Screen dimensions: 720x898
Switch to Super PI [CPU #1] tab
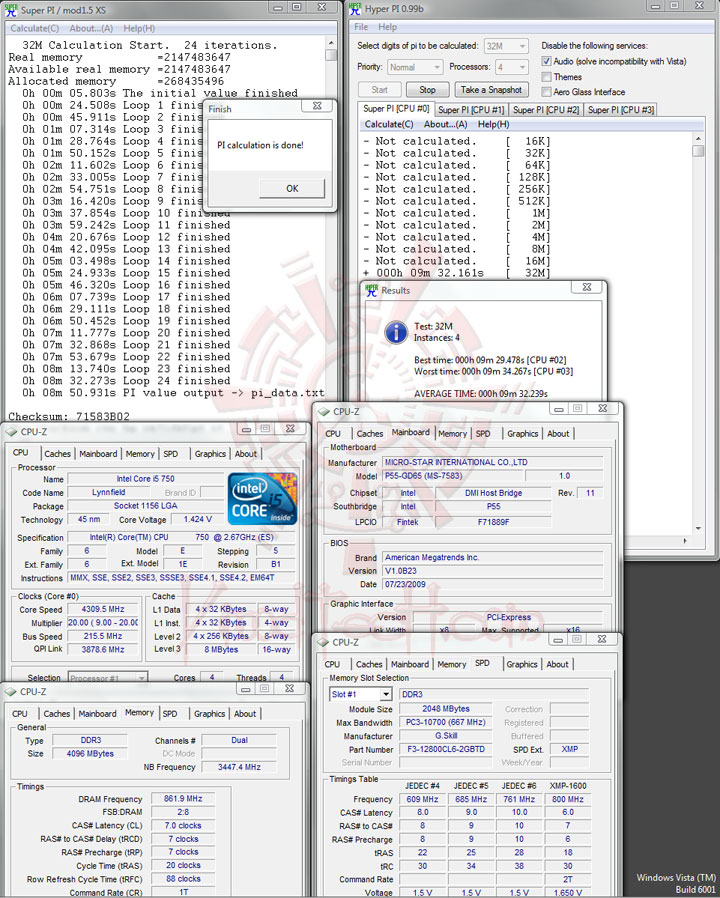(471, 109)
